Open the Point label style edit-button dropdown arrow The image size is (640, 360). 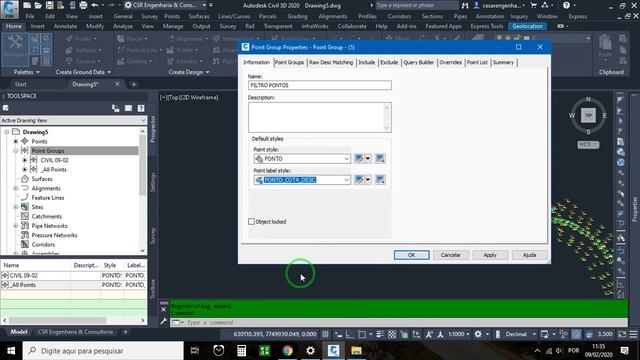368,180
